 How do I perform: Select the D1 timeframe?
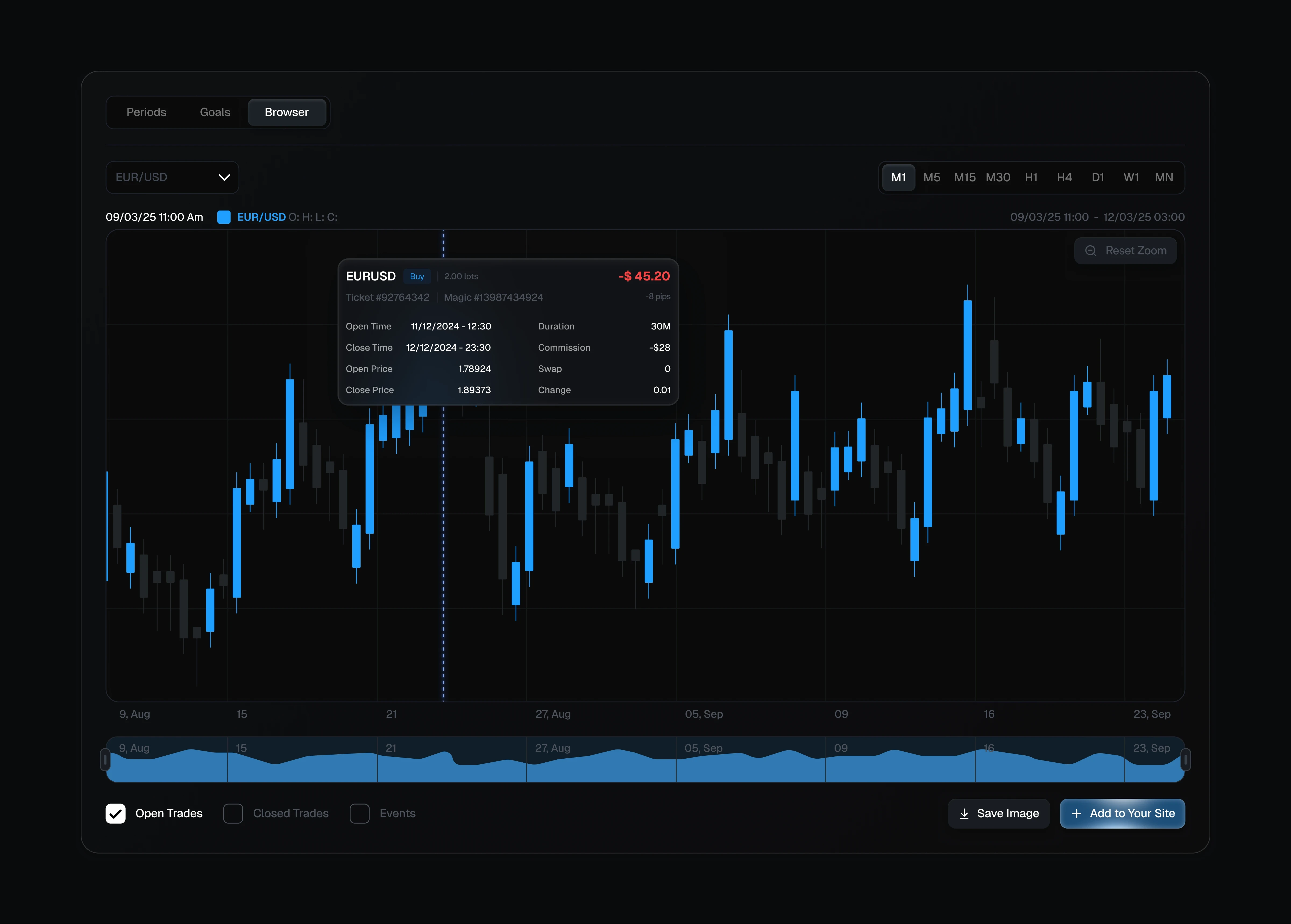[1098, 177]
